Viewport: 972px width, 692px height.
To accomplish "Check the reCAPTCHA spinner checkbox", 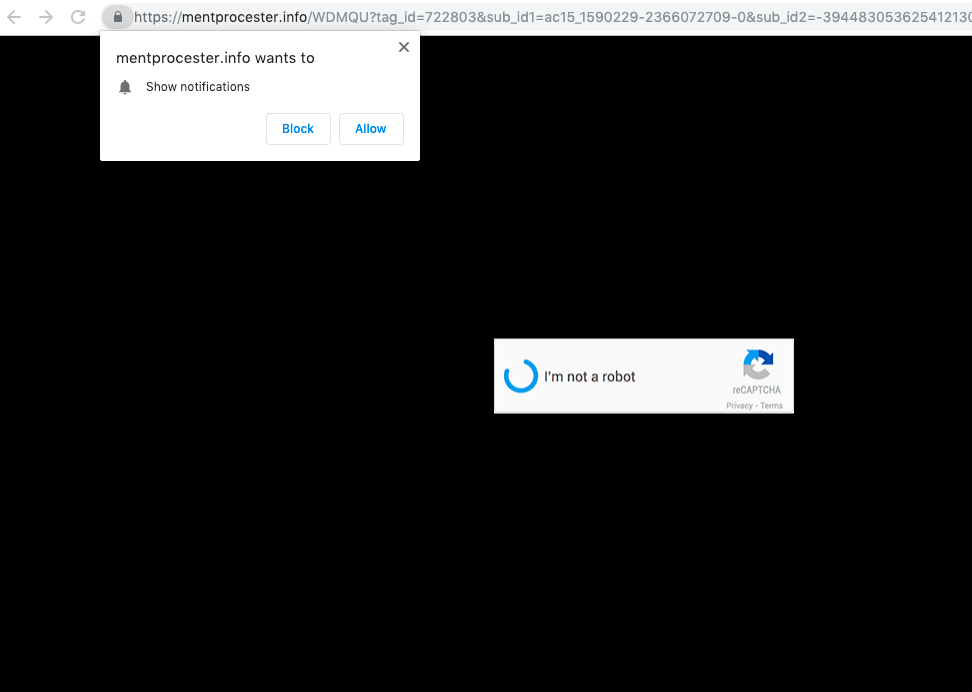I will pyautogui.click(x=521, y=376).
